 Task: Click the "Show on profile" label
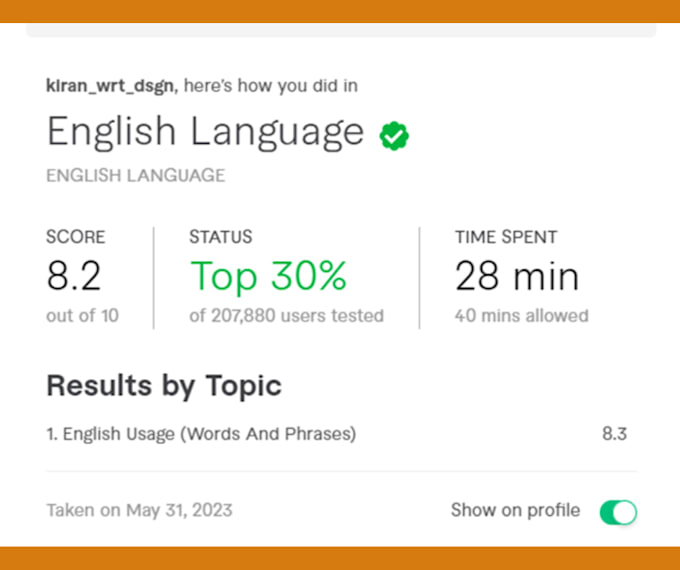tap(515, 510)
